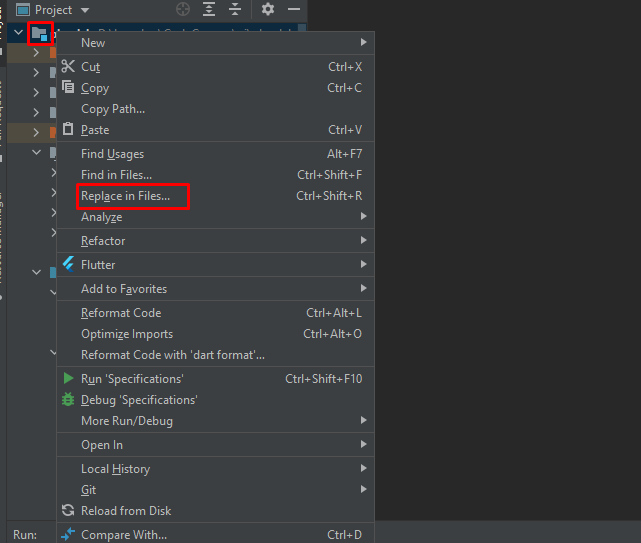Click the Collapse All toolbar icon

235,9
